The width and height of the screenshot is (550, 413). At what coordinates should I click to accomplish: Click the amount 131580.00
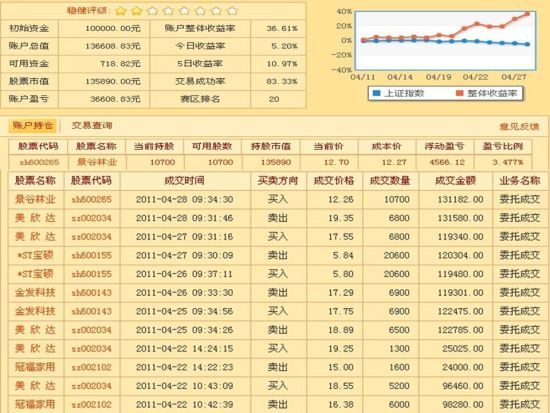coord(460,218)
